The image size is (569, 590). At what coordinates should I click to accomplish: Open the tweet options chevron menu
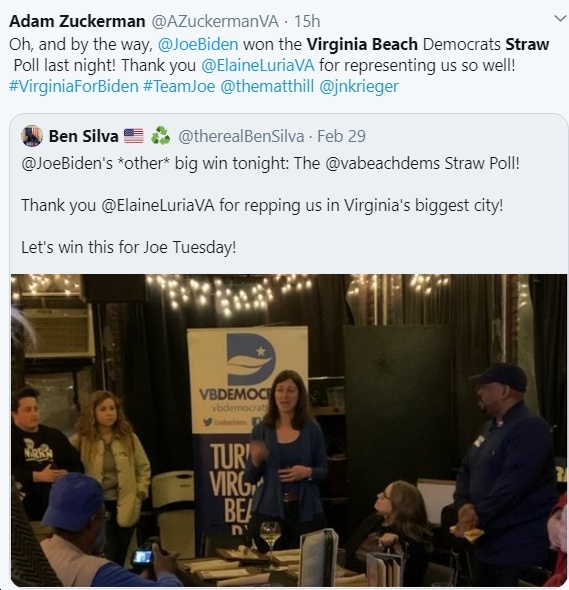click(560, 18)
